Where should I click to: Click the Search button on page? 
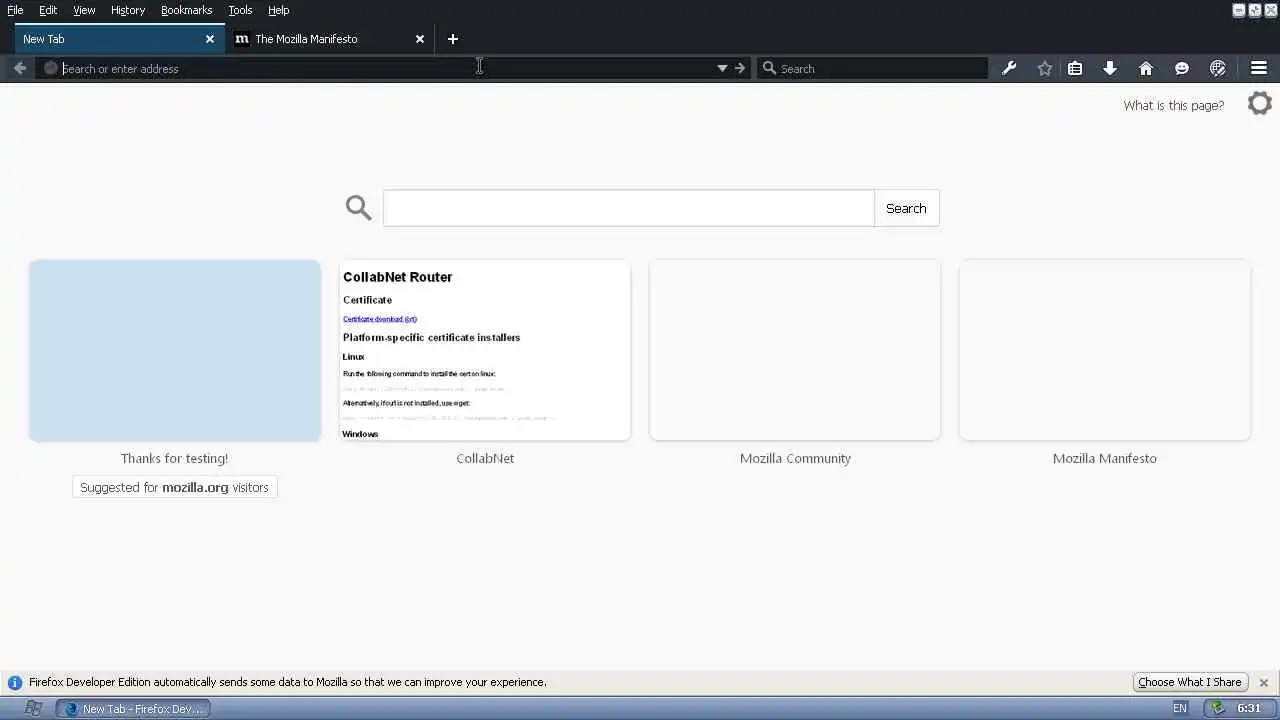click(x=906, y=208)
